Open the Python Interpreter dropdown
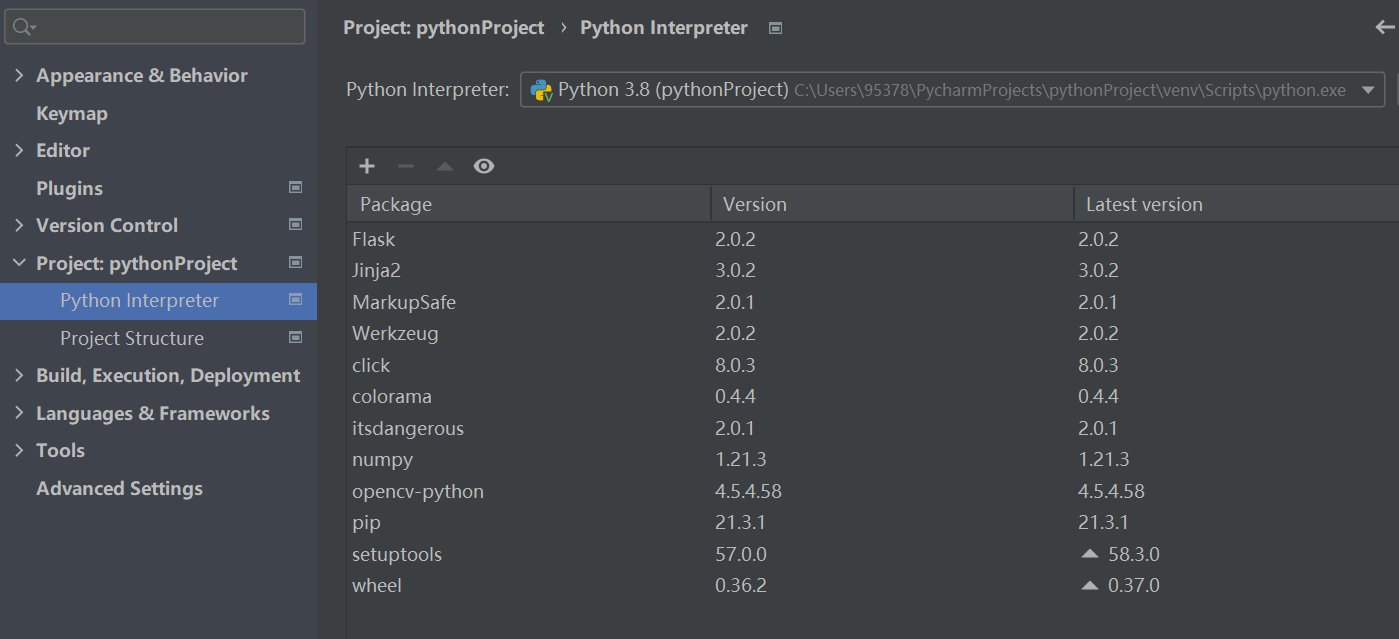 (x=1367, y=90)
